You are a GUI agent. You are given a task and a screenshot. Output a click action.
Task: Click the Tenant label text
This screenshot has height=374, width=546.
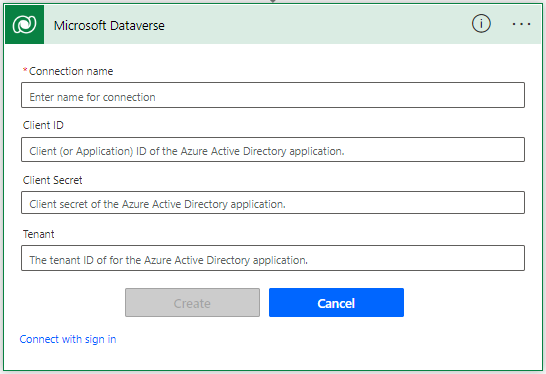coord(38,234)
